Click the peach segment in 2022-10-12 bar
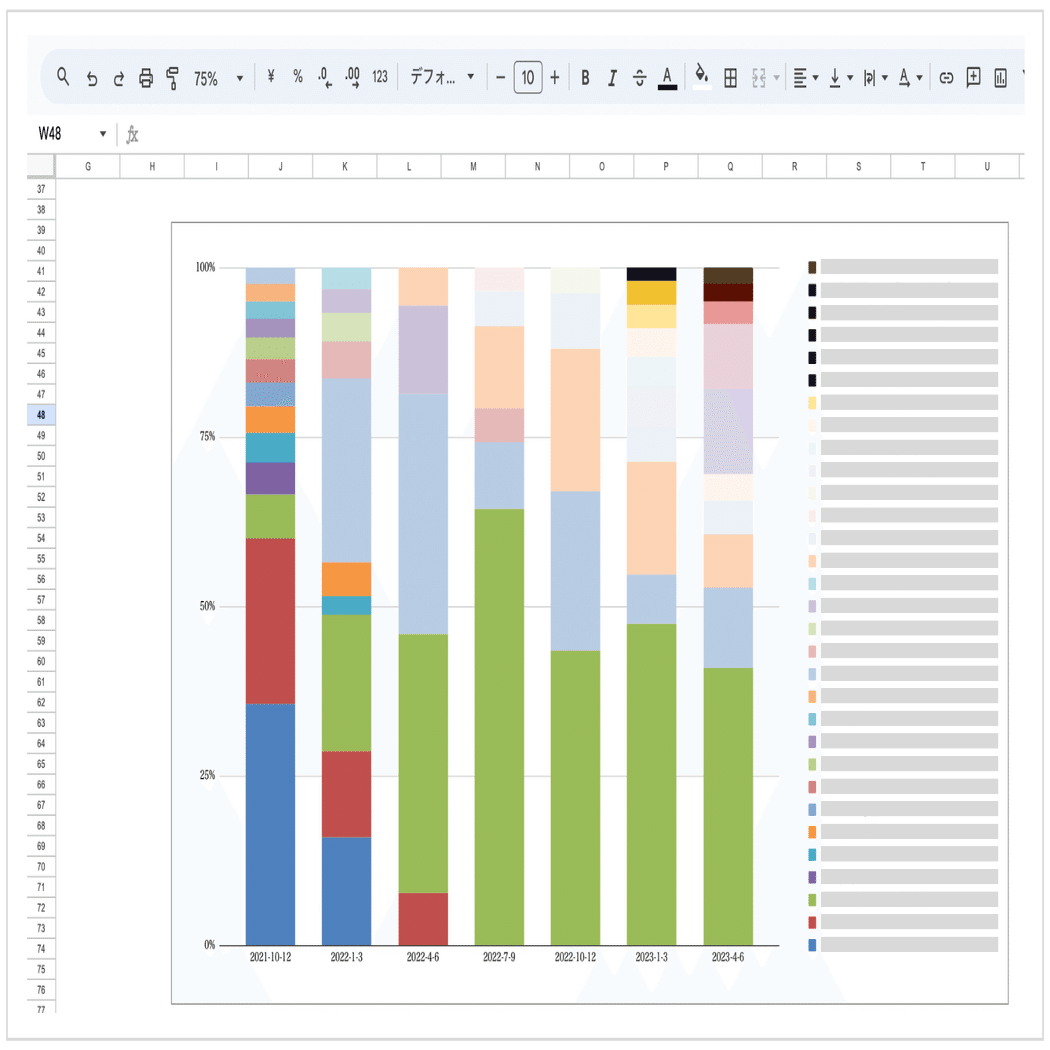The width and height of the screenshot is (1050, 1050). pyautogui.click(x=575, y=420)
